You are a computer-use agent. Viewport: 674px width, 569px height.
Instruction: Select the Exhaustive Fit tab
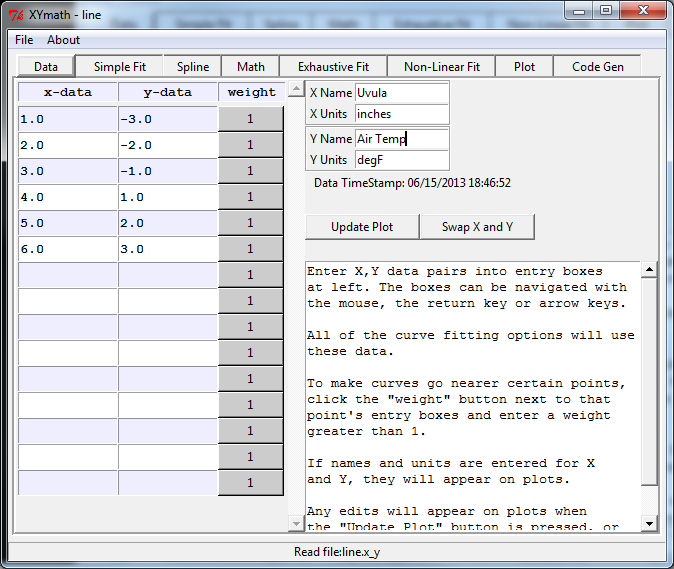333,67
